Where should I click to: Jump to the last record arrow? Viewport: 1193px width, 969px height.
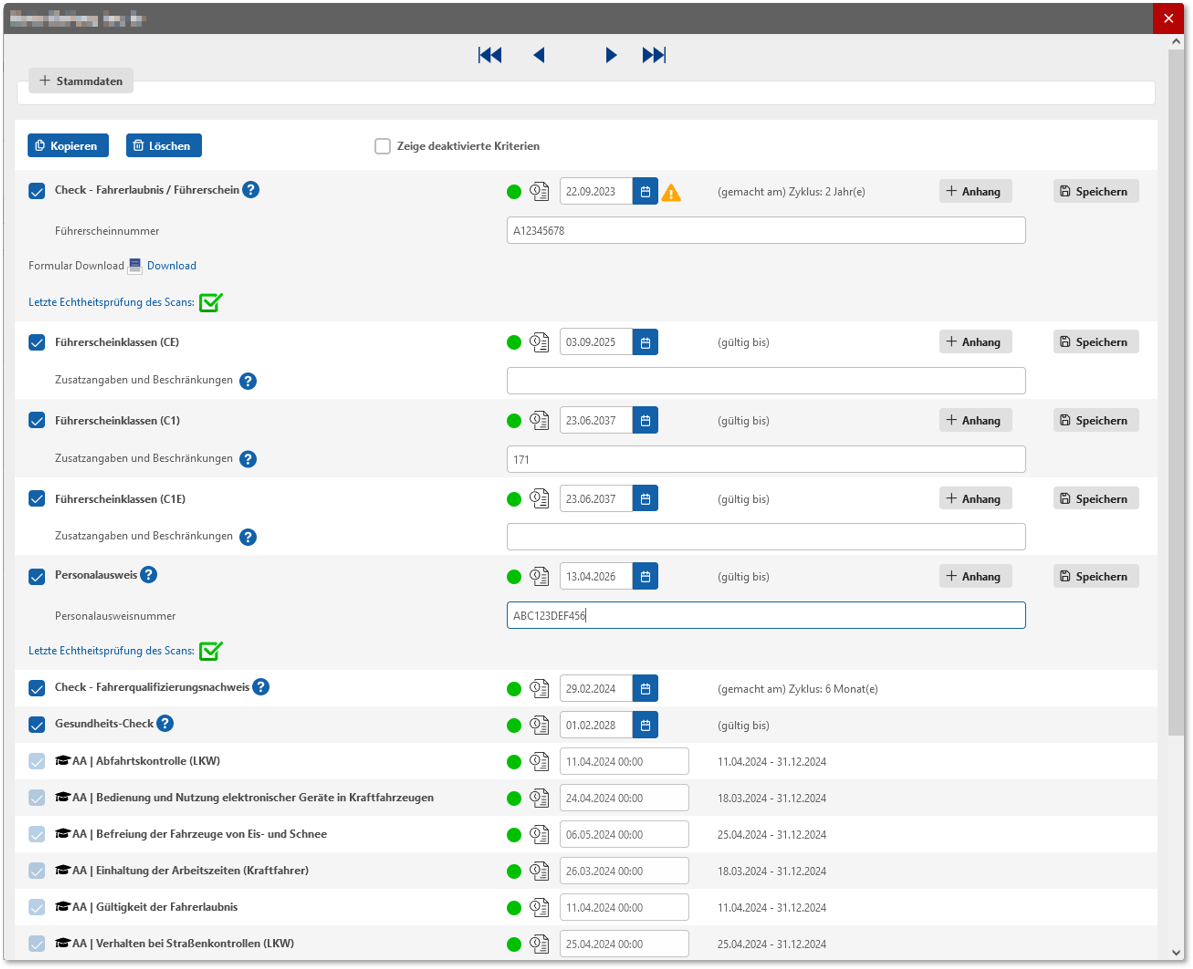coord(654,55)
